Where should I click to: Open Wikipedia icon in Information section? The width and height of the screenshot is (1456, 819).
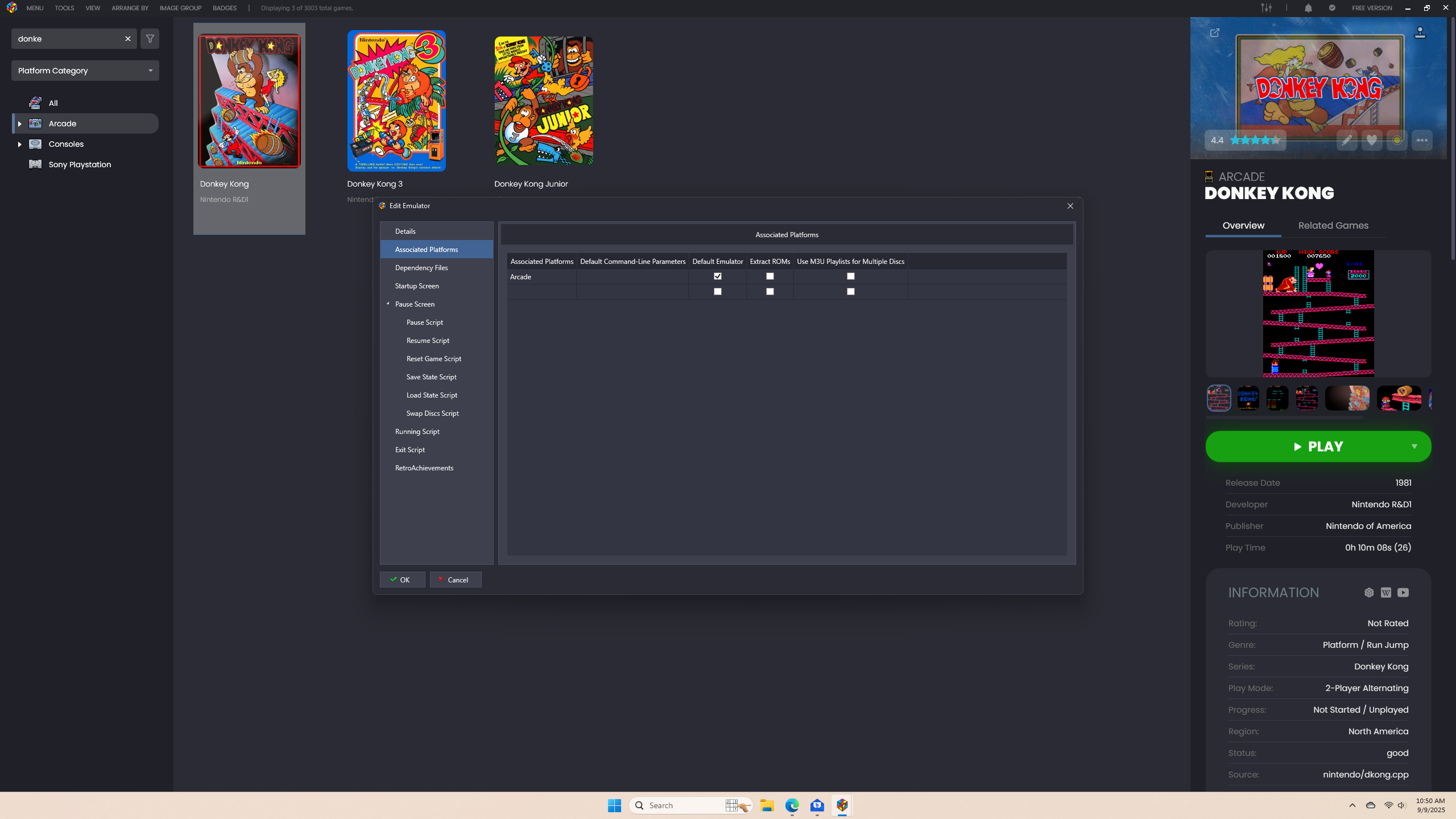coord(1386,593)
